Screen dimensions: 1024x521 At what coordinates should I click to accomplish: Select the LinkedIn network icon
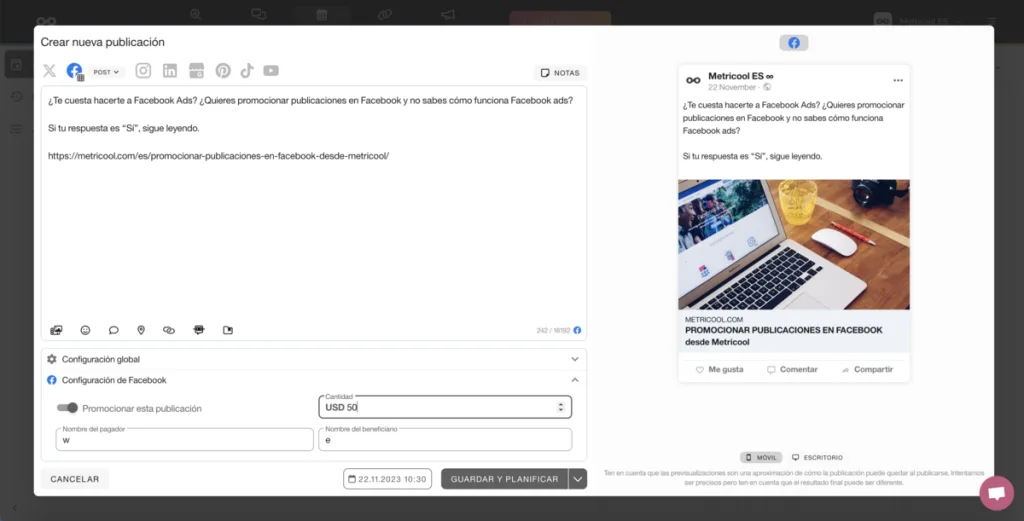pos(170,71)
